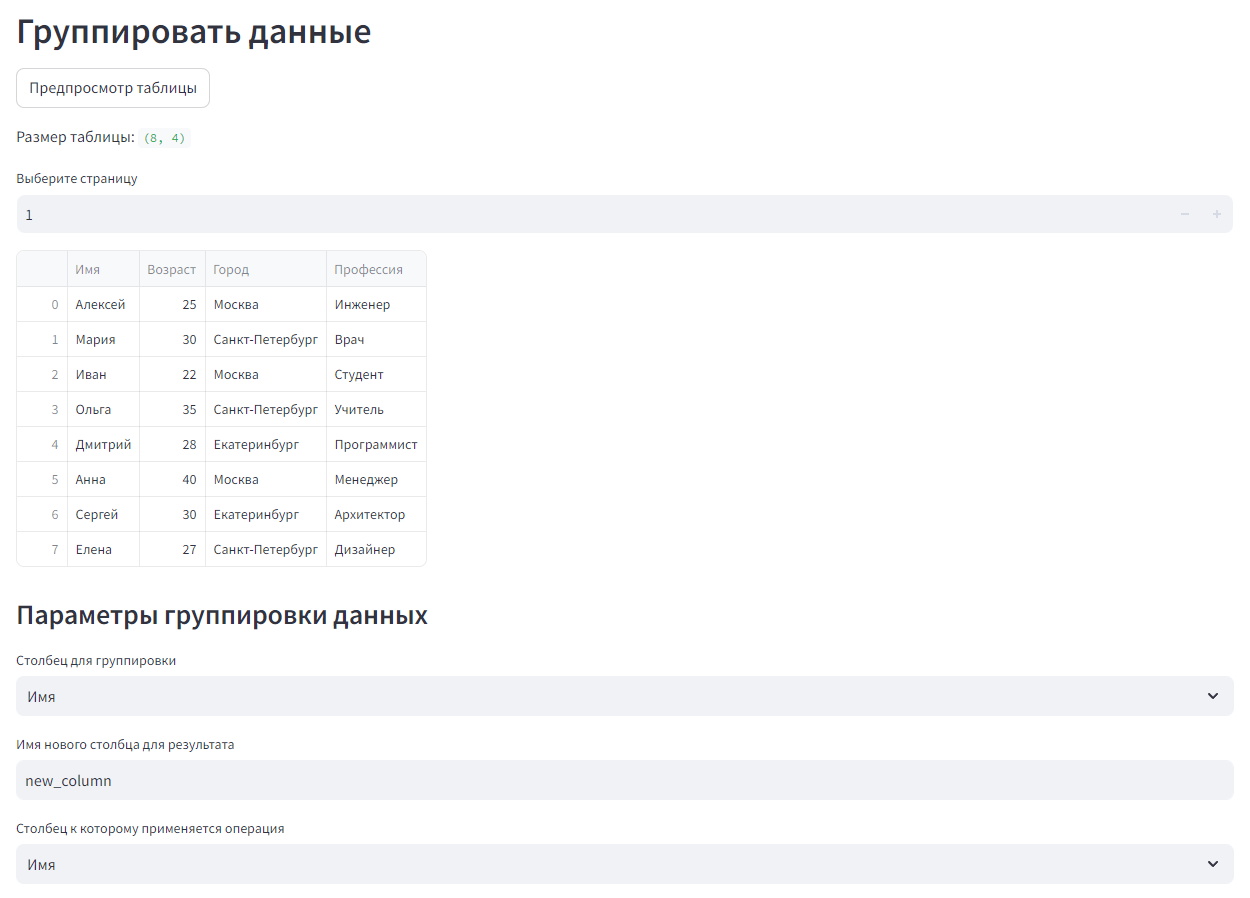Select the 'Дизайнер' cell
Image resolution: width=1250 pixels, height=898 pixels.
coord(376,549)
